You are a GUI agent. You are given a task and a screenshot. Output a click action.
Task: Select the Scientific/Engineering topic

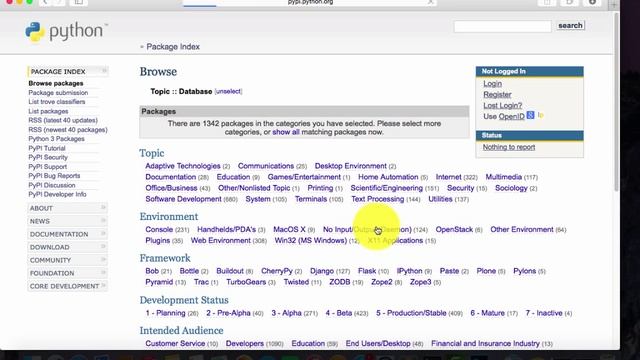tap(387, 188)
